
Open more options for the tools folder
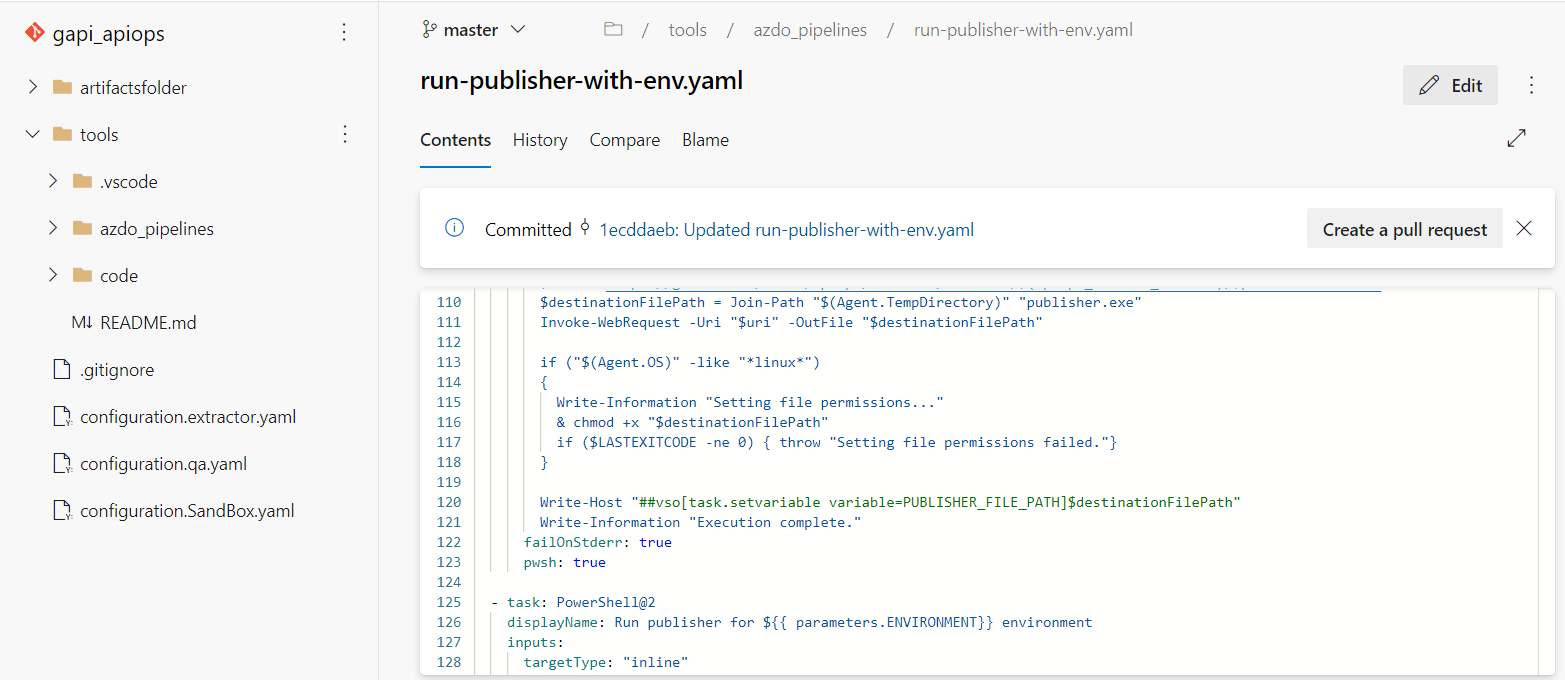coord(344,134)
